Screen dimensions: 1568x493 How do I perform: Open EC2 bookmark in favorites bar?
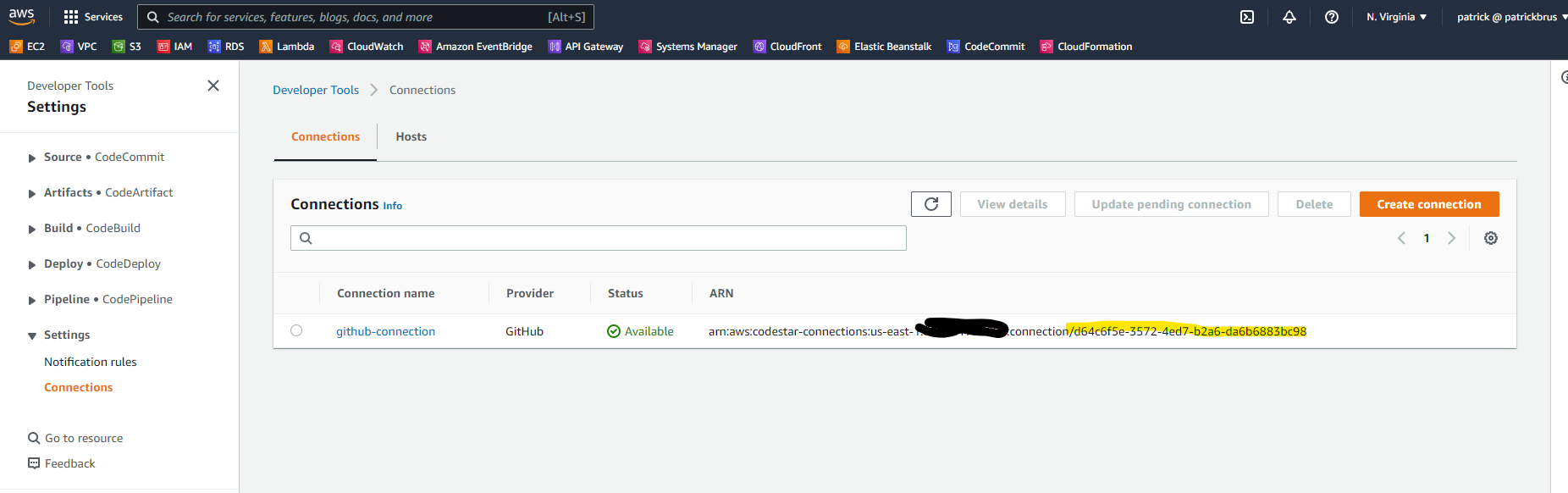27,47
